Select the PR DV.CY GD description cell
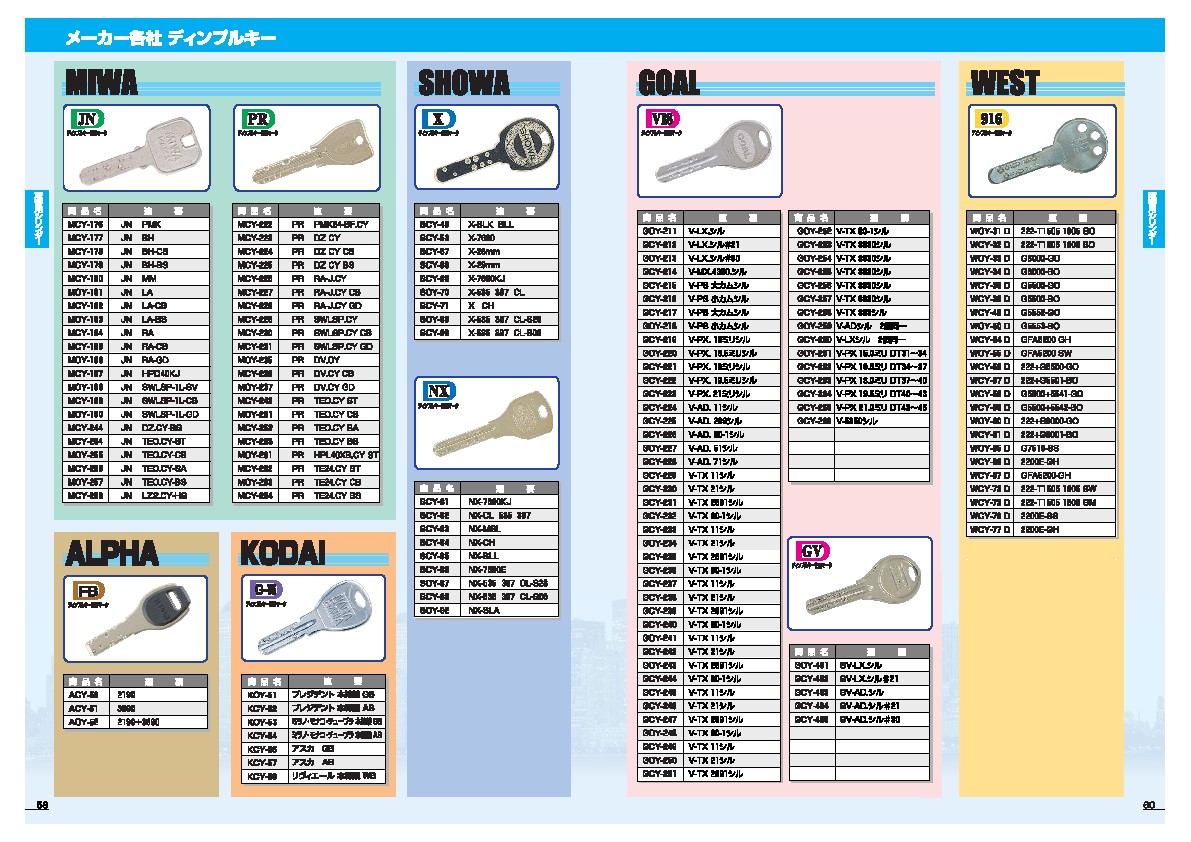The image size is (1191, 842). (330, 387)
